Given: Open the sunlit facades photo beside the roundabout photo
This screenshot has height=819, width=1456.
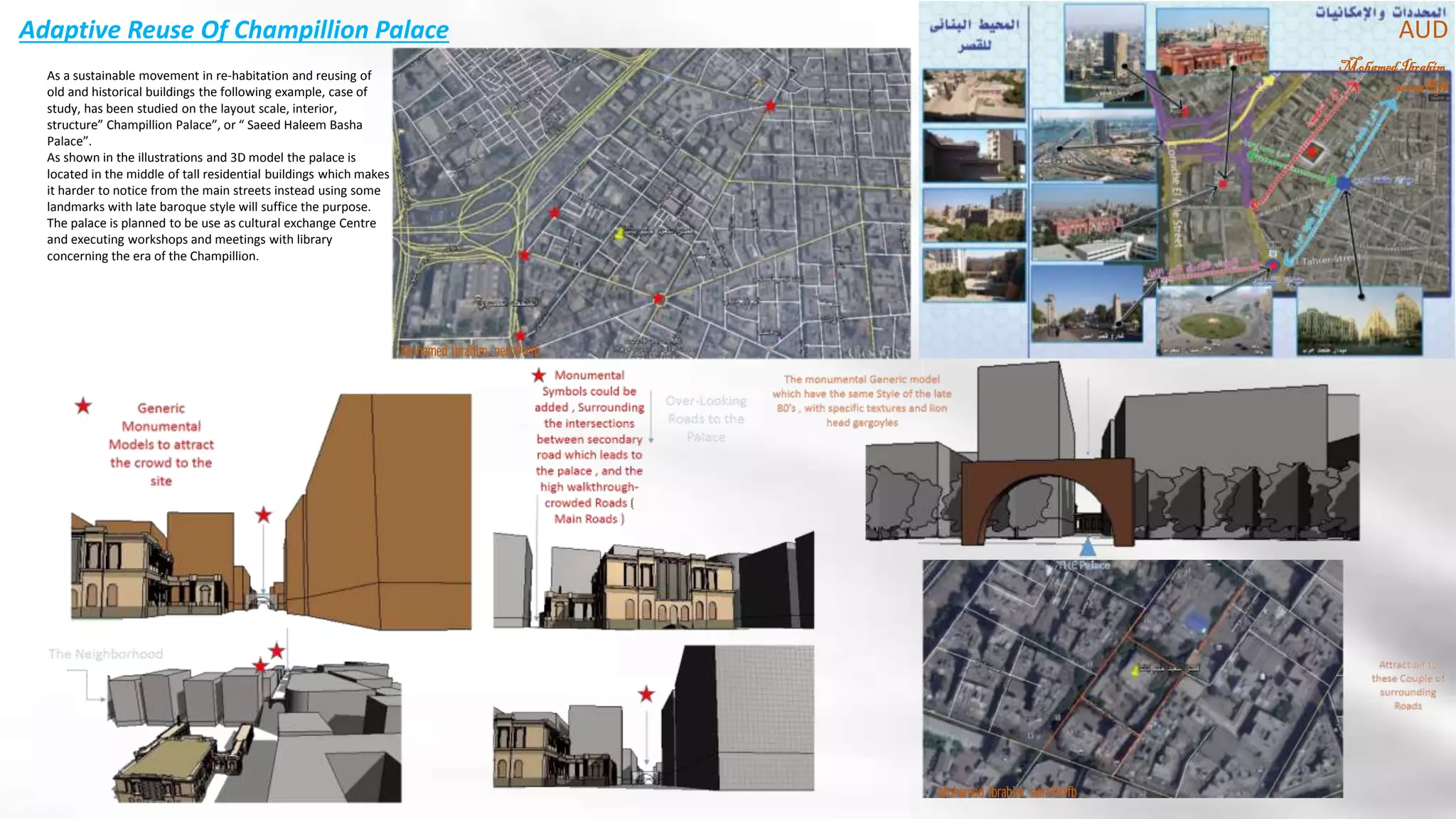Looking at the screenshot, I should (x=1359, y=321).
